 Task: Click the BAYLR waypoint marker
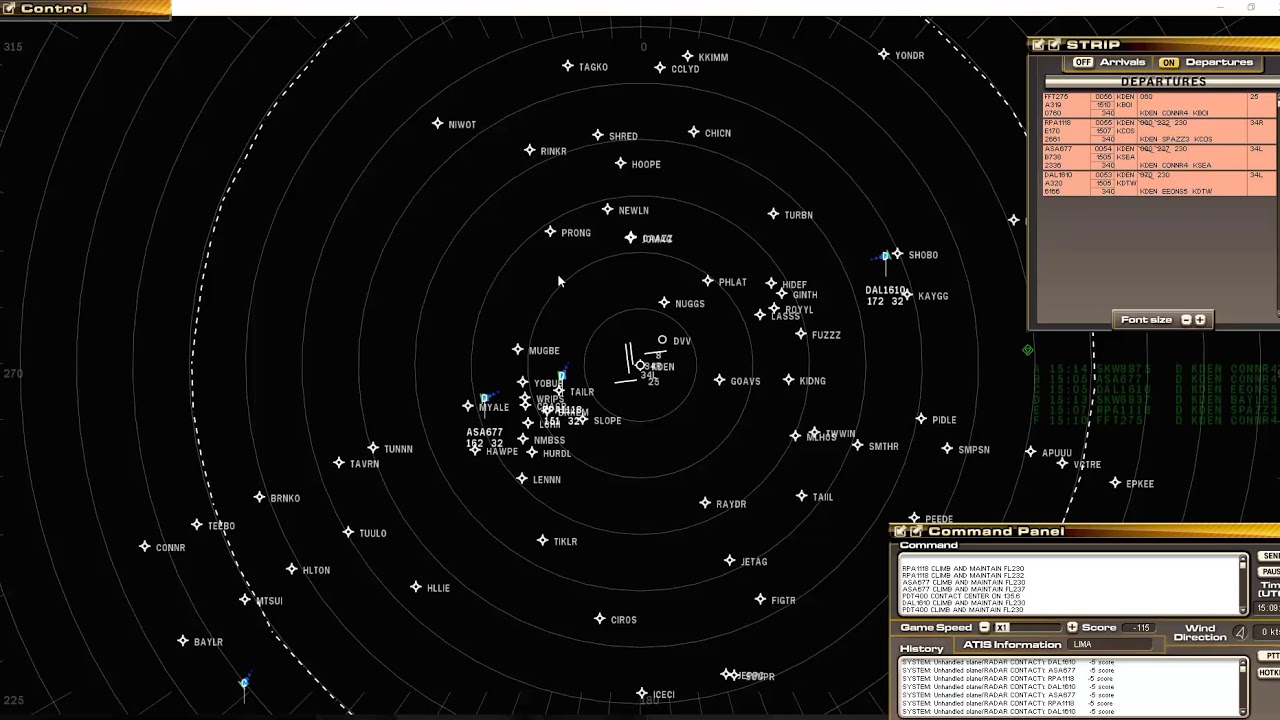183,641
